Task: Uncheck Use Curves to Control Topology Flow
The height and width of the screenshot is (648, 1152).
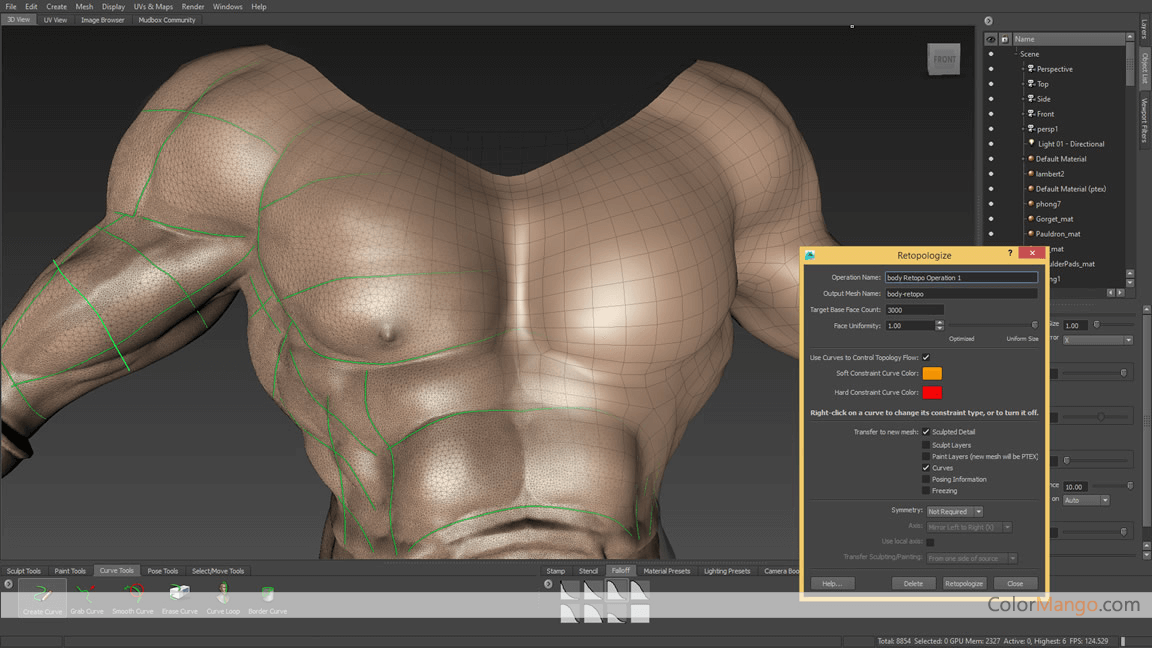Action: [x=926, y=356]
